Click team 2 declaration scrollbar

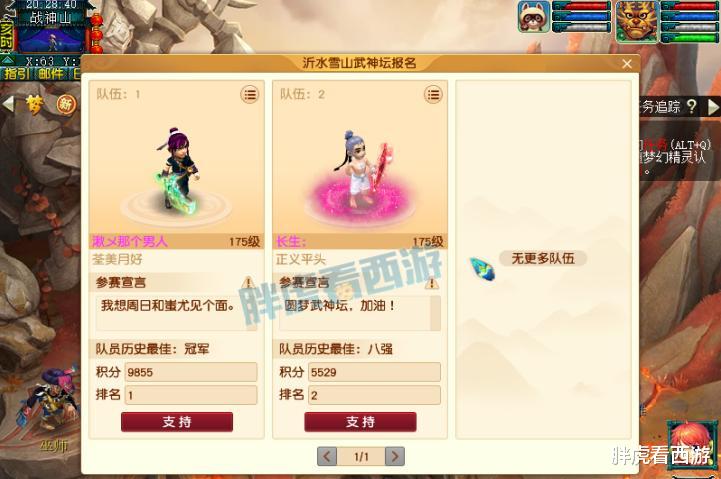point(435,313)
